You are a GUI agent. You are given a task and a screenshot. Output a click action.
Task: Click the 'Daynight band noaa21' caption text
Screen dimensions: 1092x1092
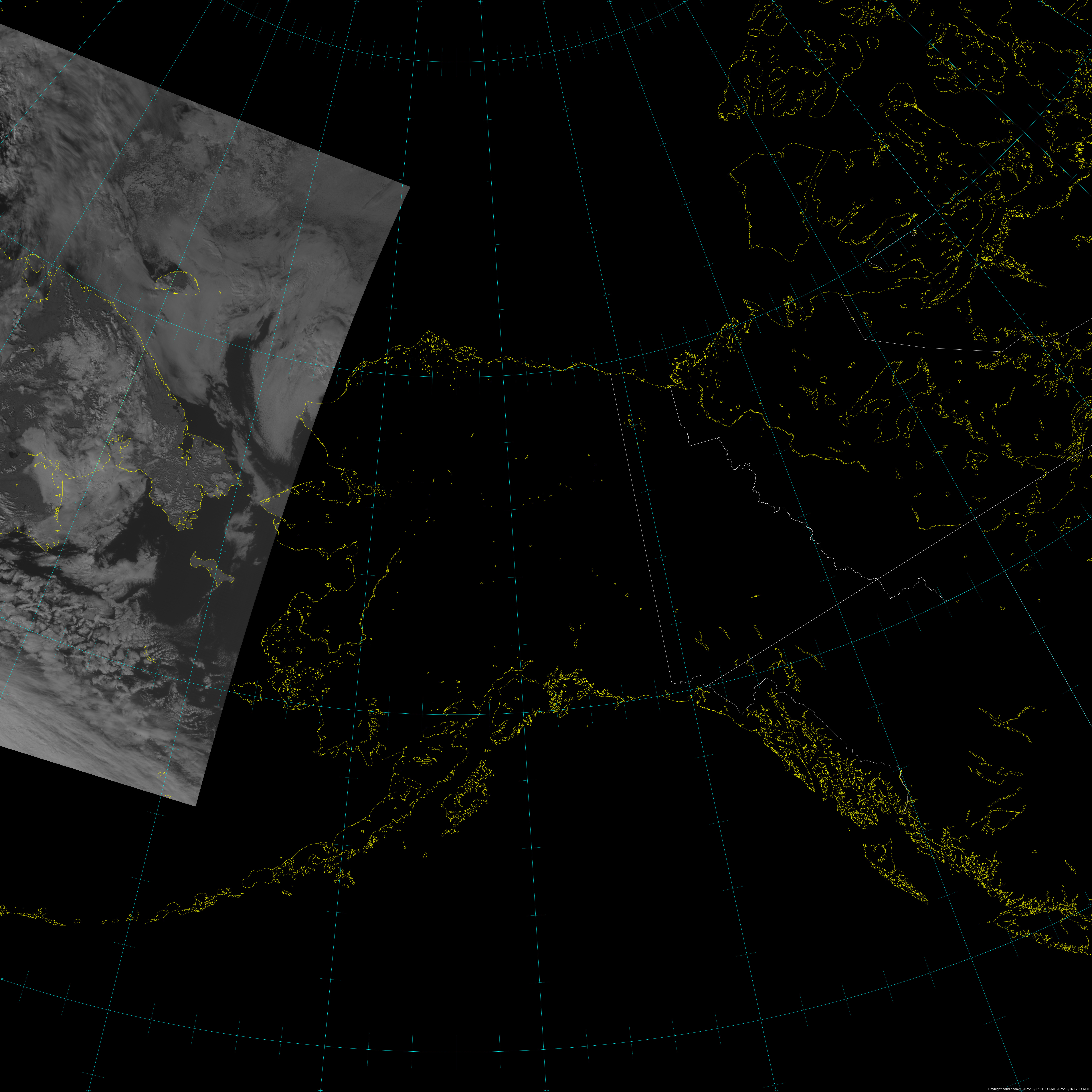coord(1005,1089)
